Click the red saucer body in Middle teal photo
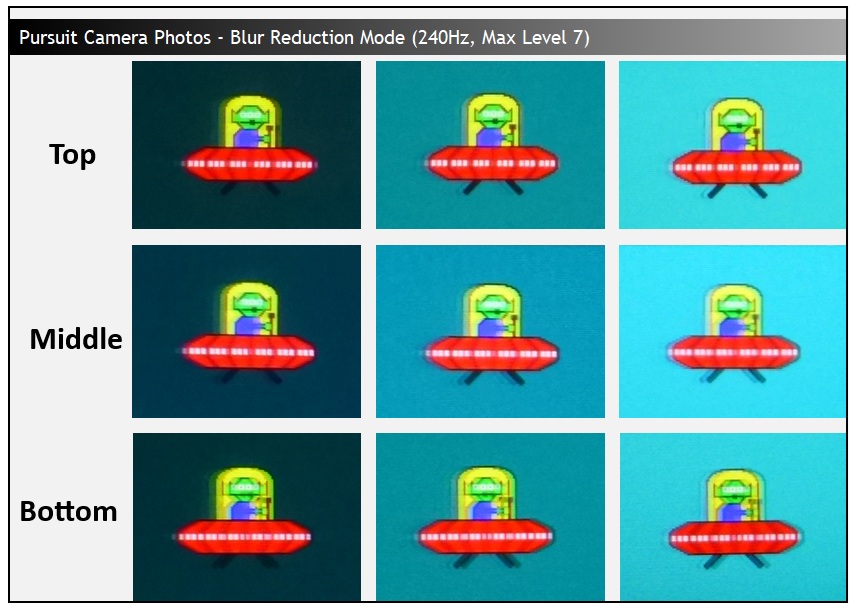 coord(491,352)
